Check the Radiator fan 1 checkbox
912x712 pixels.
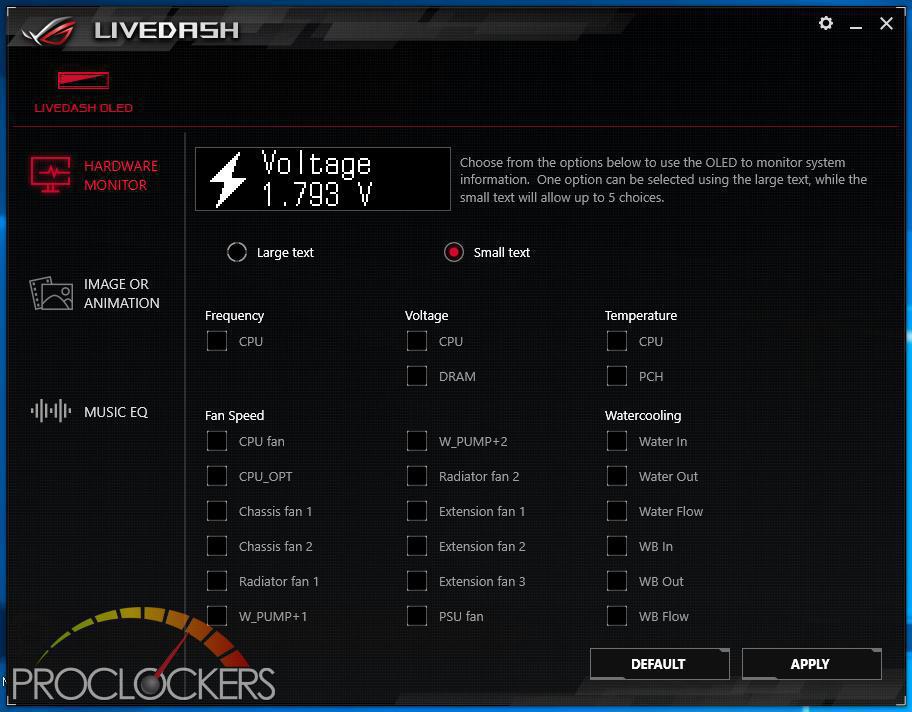[x=217, y=581]
